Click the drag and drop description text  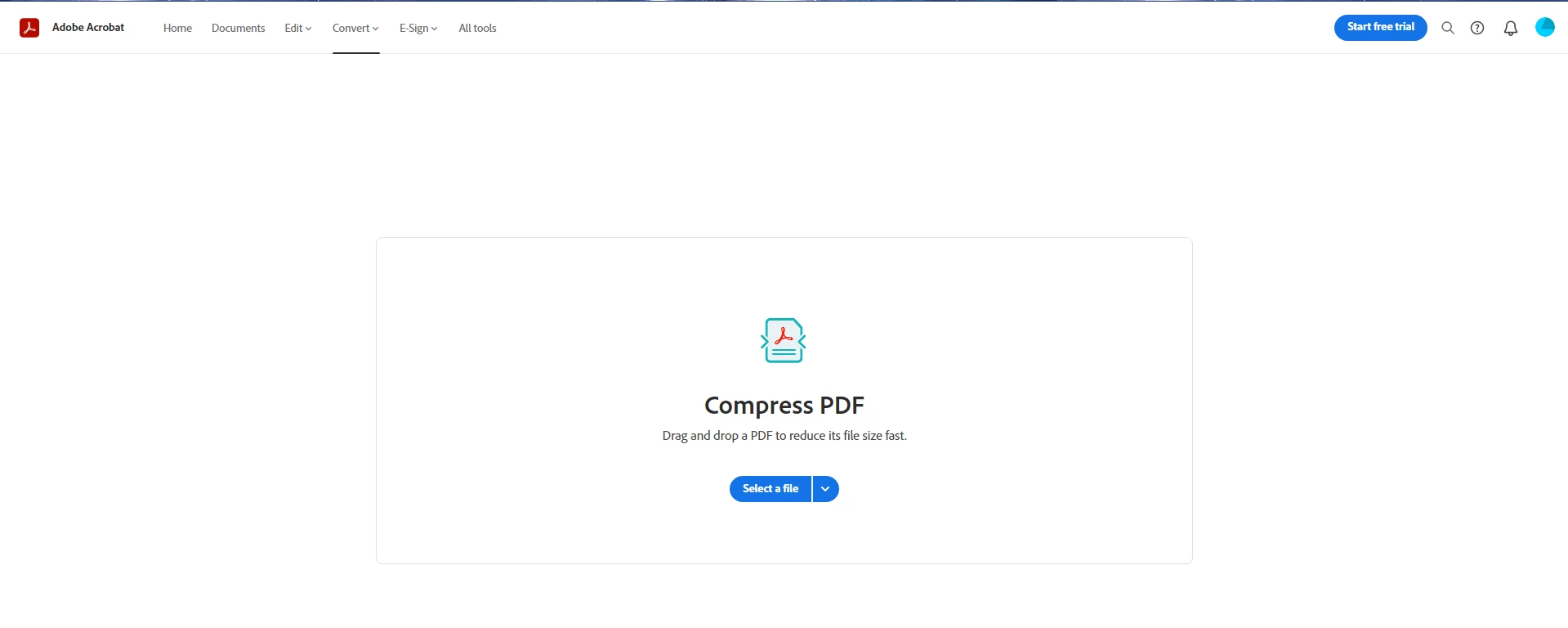(x=784, y=436)
